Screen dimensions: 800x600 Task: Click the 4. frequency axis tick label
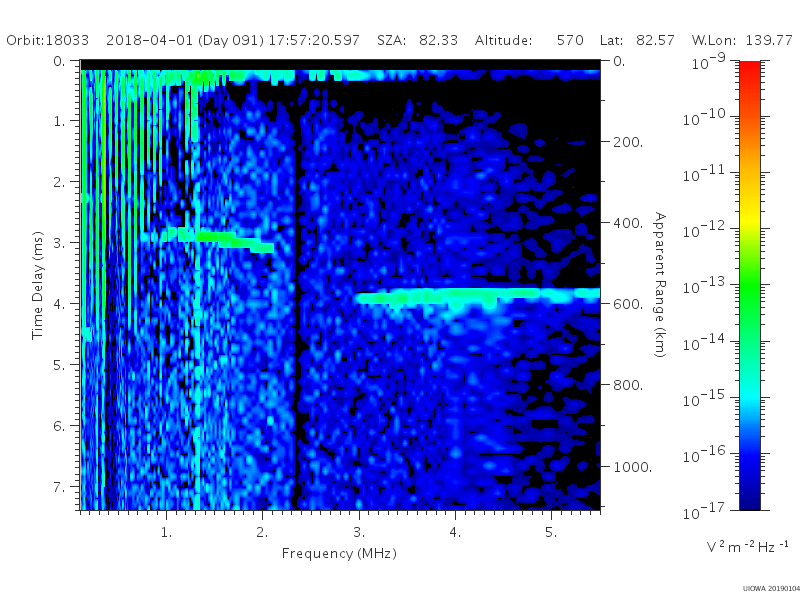[455, 532]
